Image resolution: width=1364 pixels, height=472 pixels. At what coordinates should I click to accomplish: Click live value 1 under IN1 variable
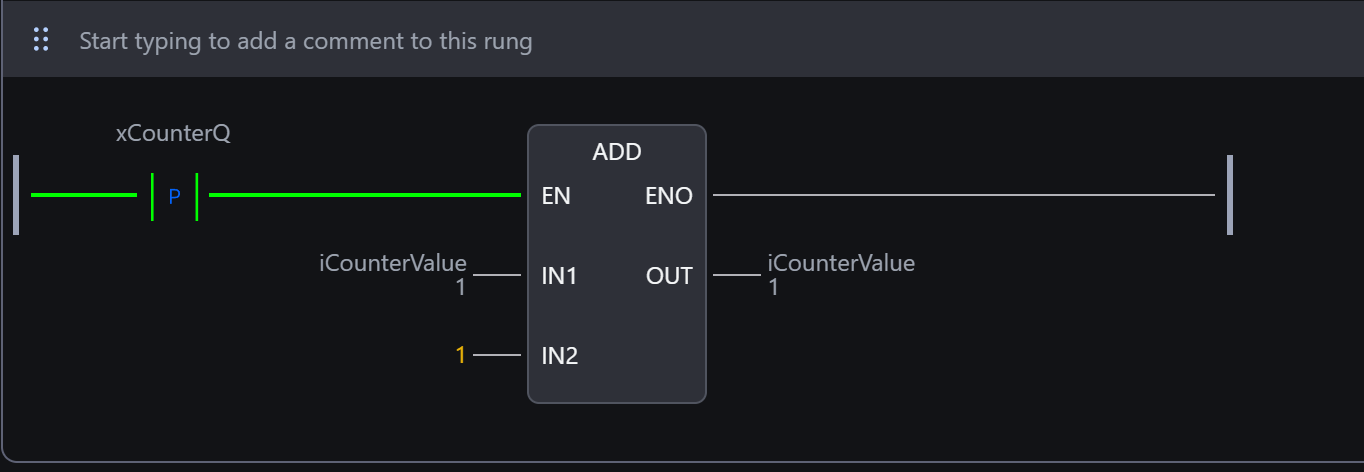461,287
